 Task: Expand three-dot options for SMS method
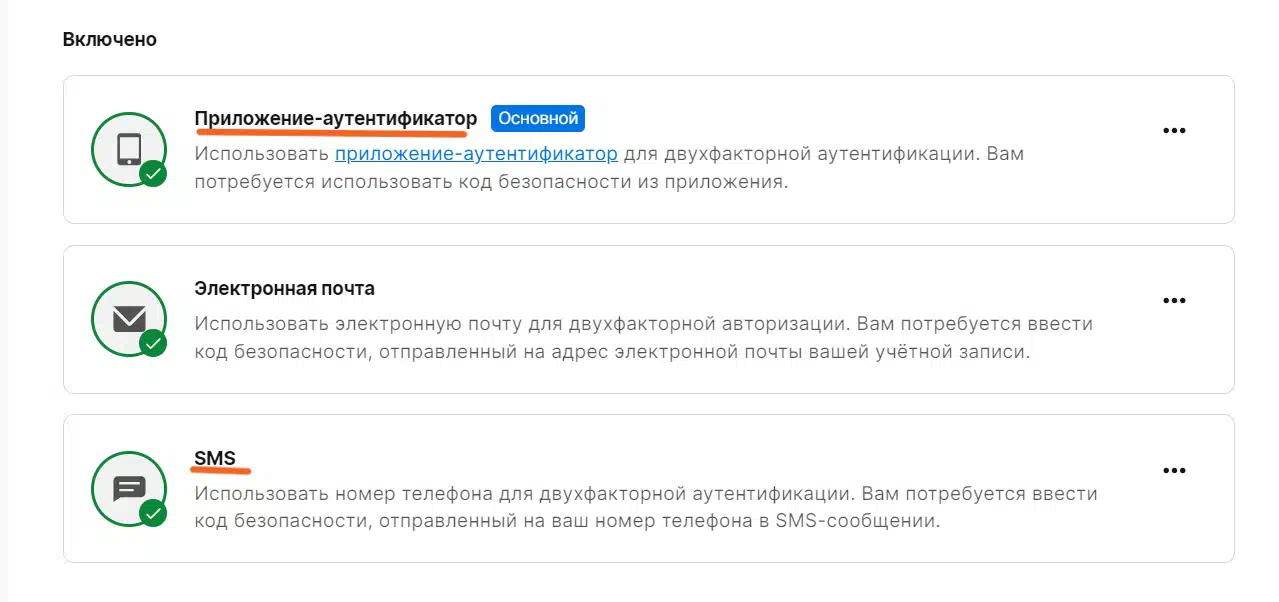tap(1174, 471)
